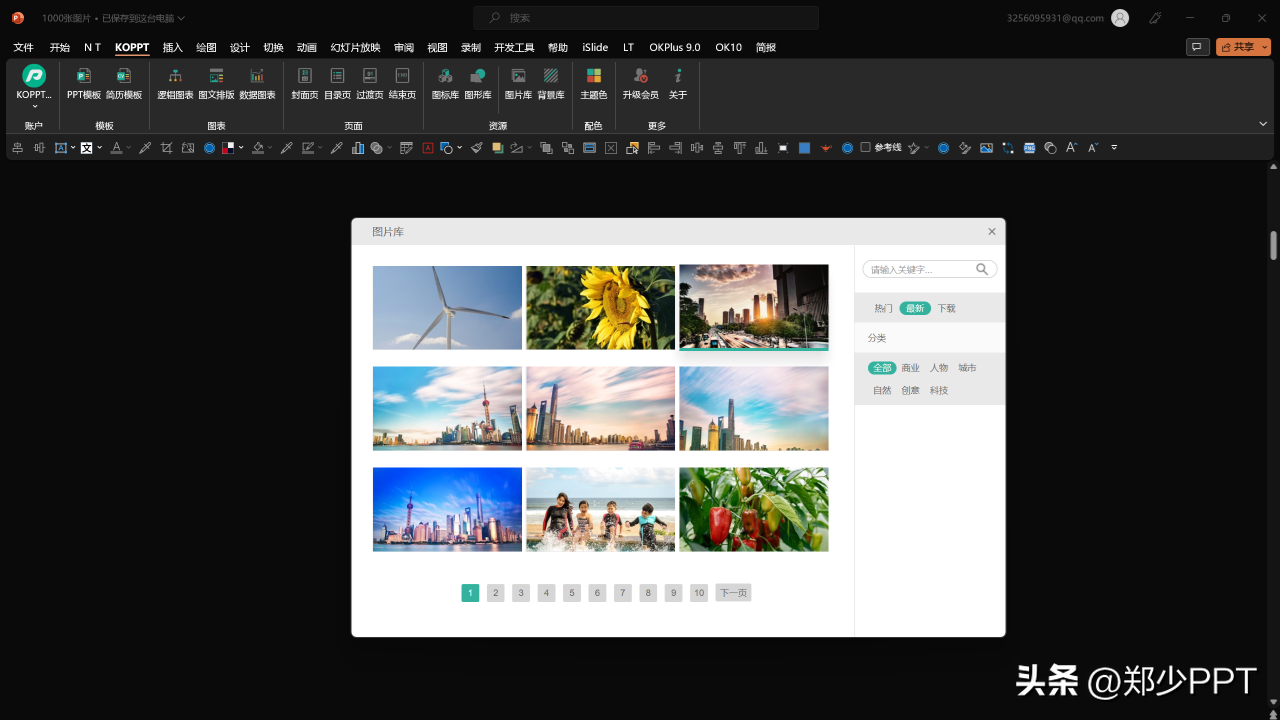Select the 最新 filter
This screenshot has width=1280, height=720.
point(914,308)
